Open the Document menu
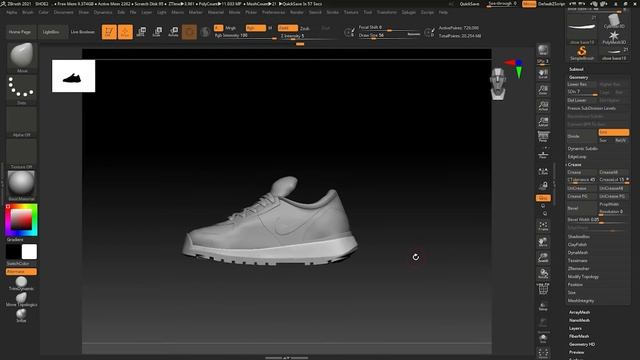 [x=64, y=12]
